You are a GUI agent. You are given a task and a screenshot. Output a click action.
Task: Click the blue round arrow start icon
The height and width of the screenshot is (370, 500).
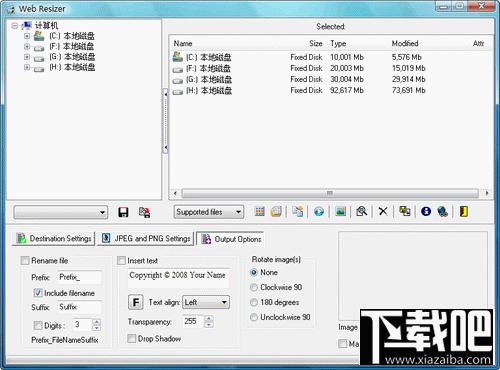319,211
